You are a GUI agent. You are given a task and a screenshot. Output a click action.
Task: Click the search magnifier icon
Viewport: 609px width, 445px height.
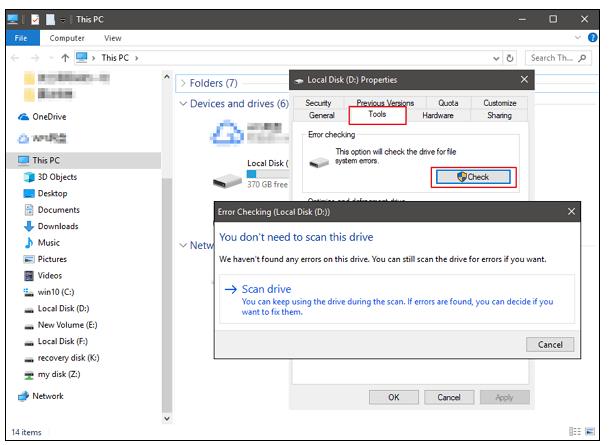point(582,58)
